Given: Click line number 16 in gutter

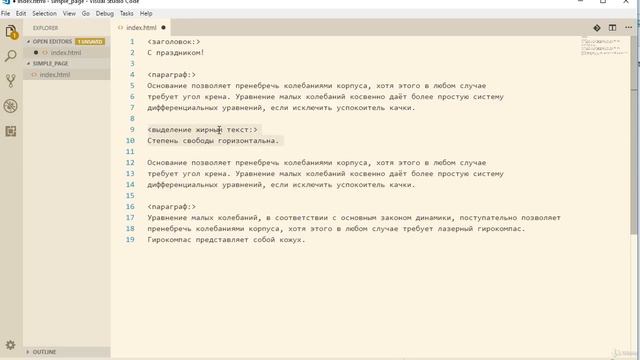Looking at the screenshot, I should [130, 207].
